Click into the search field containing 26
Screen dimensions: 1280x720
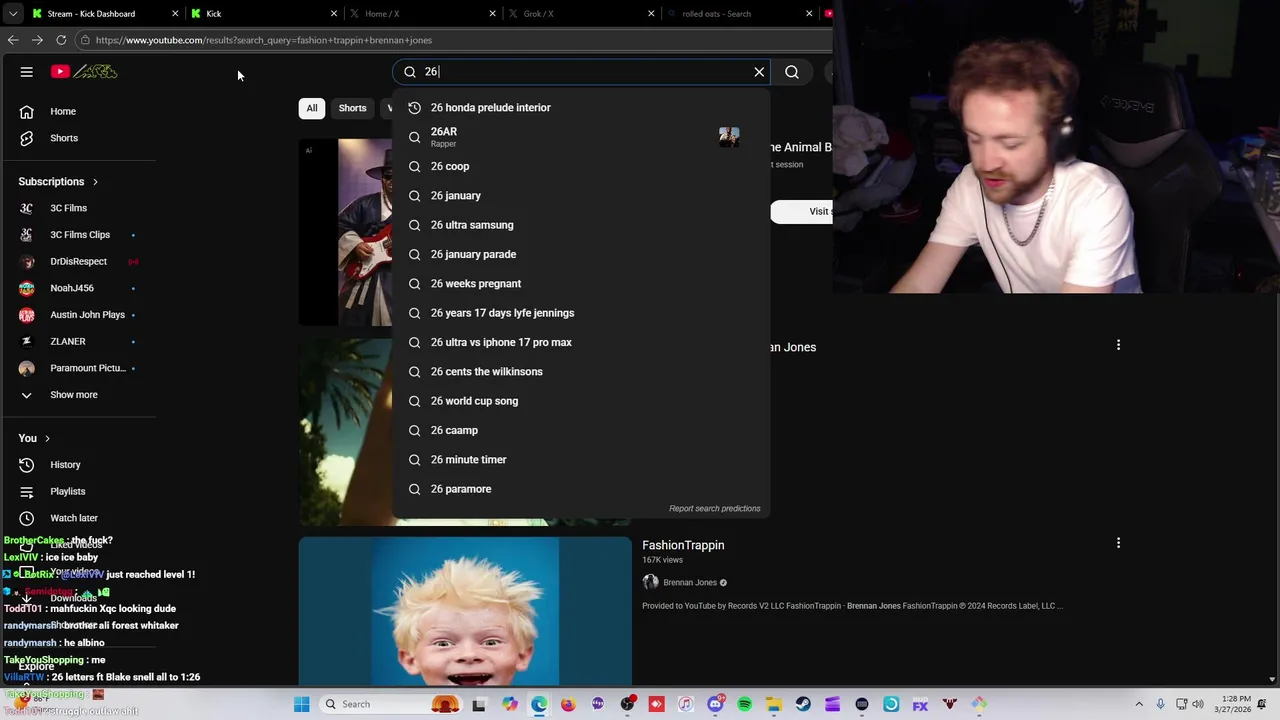coord(580,72)
